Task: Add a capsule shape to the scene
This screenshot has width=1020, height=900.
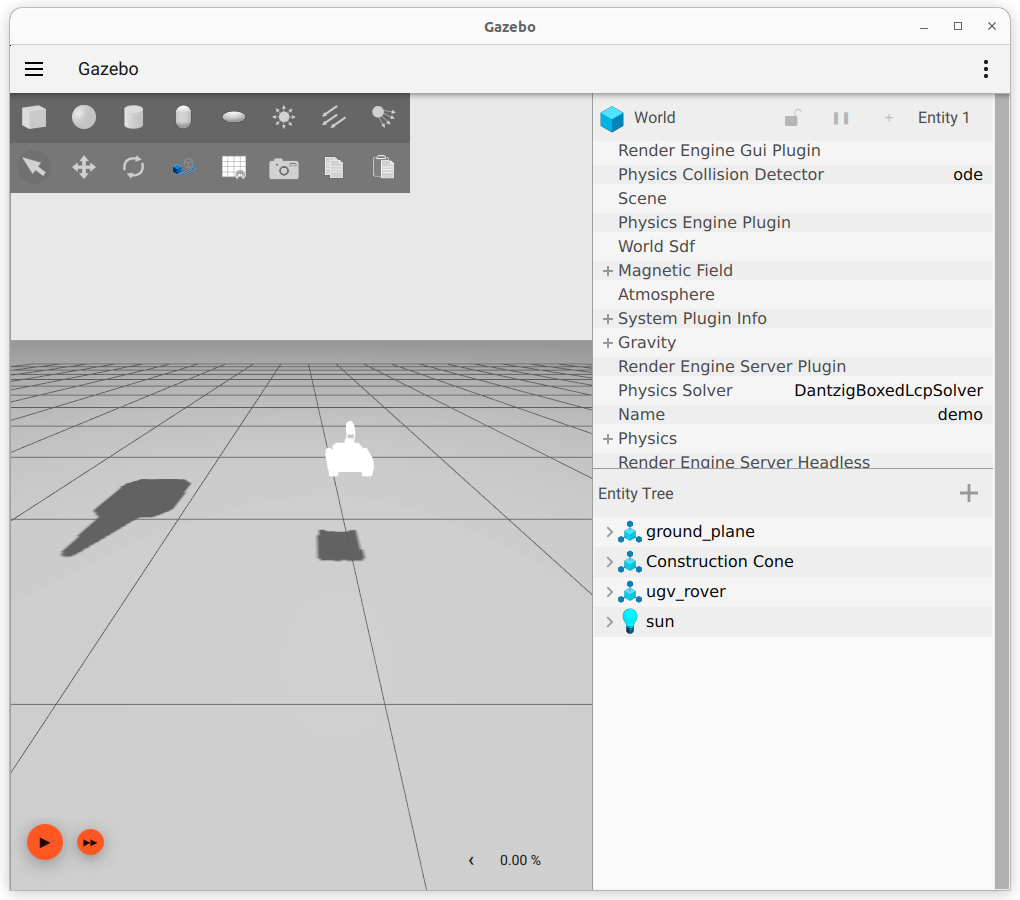Action: coord(183,118)
